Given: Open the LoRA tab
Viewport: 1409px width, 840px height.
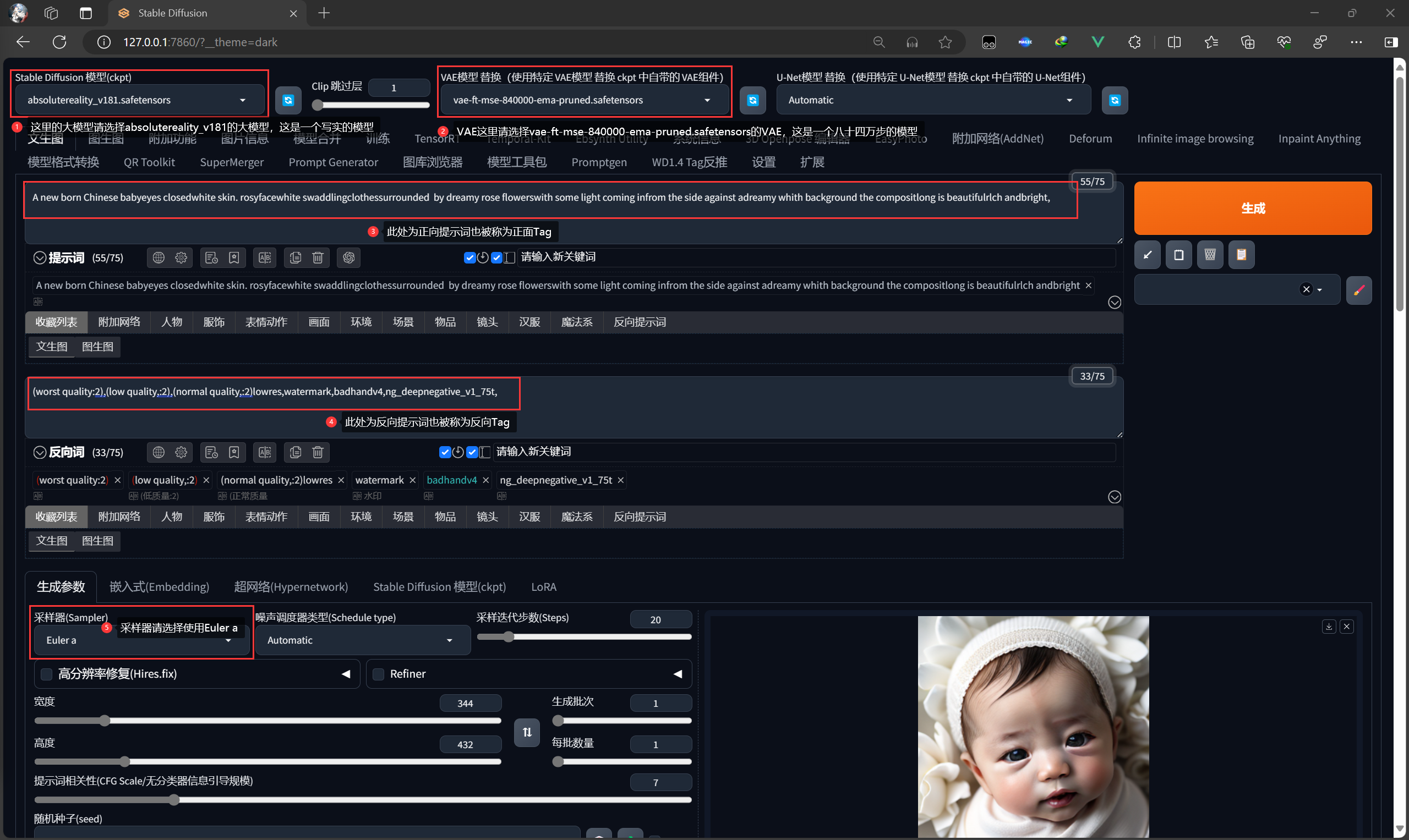Looking at the screenshot, I should point(544,587).
